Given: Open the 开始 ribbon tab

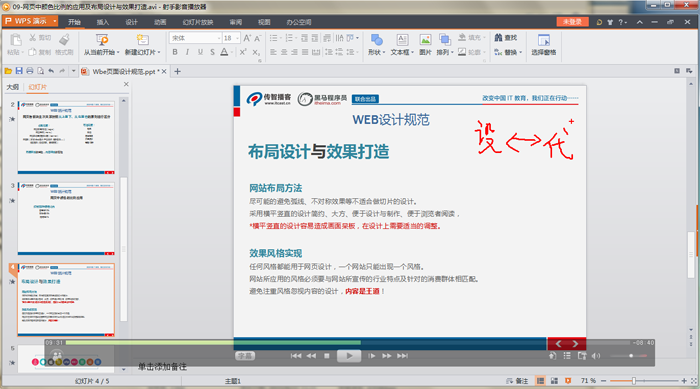Looking at the screenshot, I should [74, 22].
